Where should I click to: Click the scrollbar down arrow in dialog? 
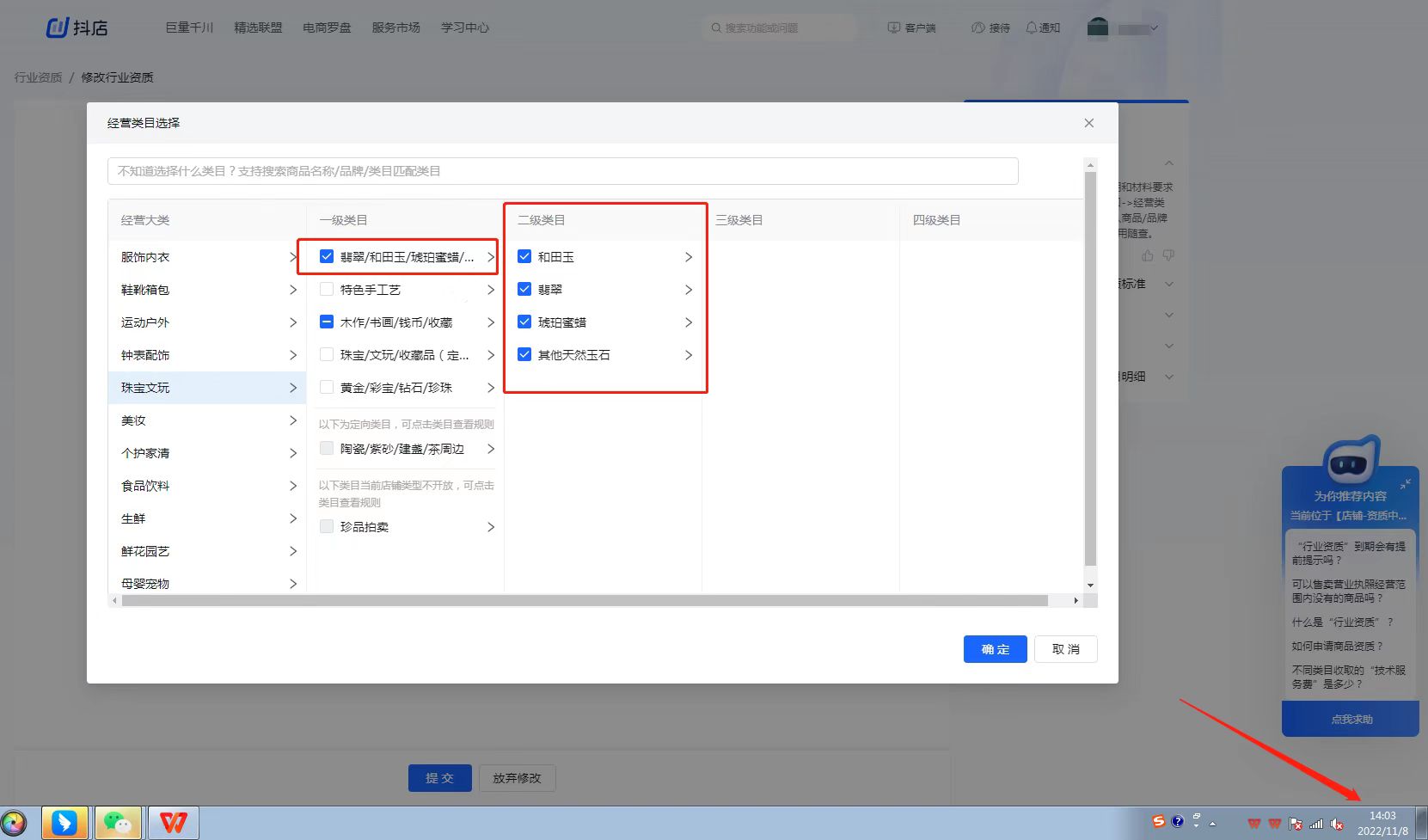[x=1090, y=585]
